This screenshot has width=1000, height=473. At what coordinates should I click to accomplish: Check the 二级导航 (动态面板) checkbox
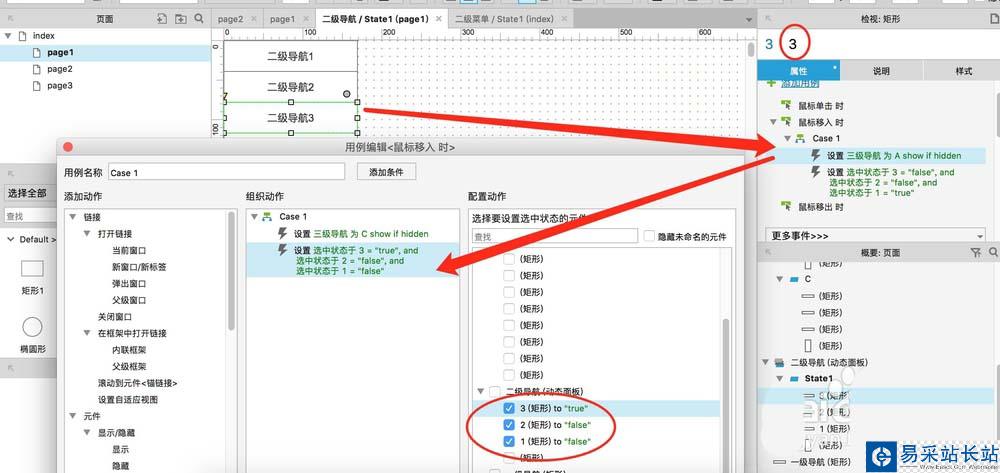494,391
